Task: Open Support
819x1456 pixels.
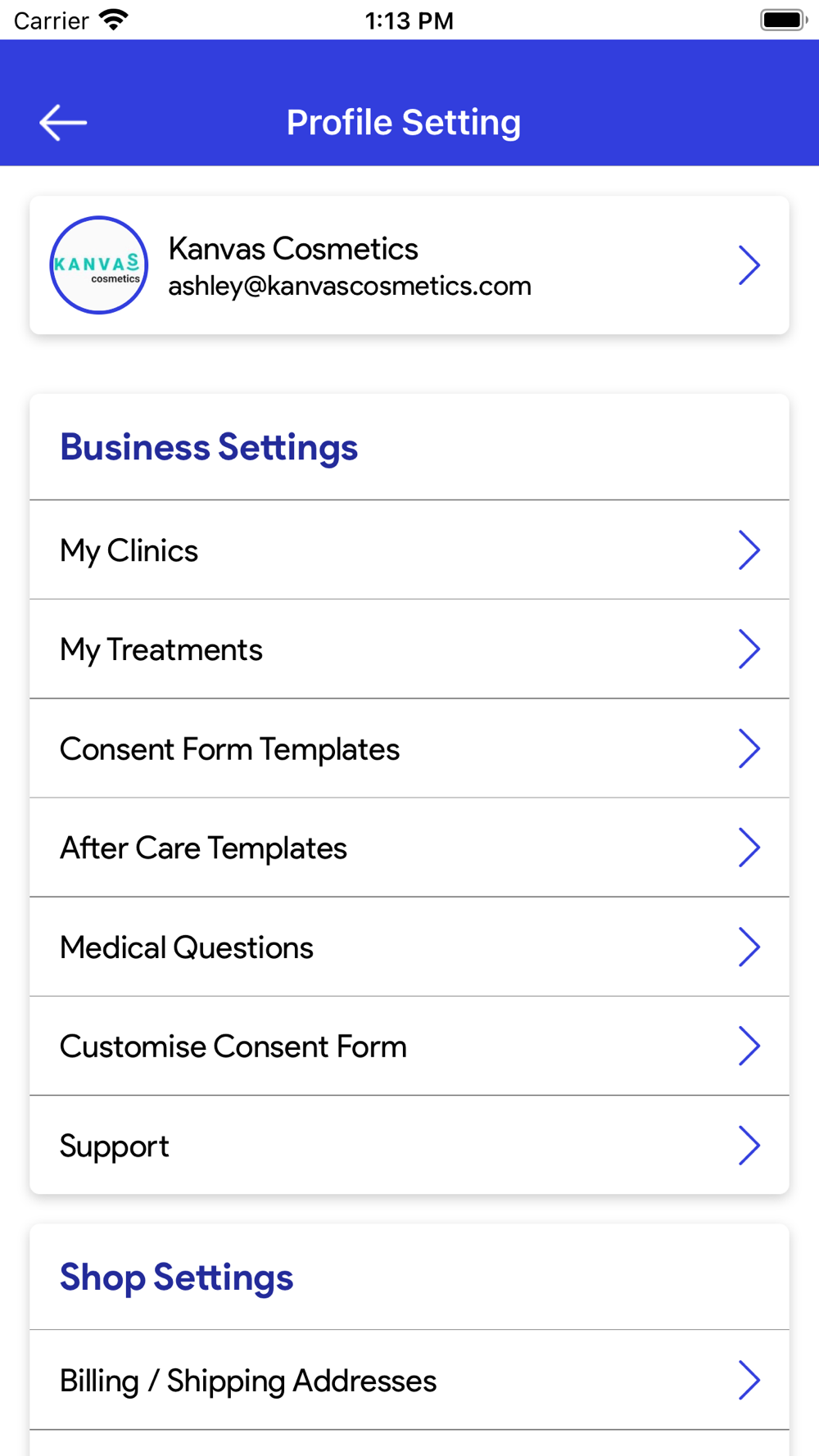Action: tap(409, 1145)
